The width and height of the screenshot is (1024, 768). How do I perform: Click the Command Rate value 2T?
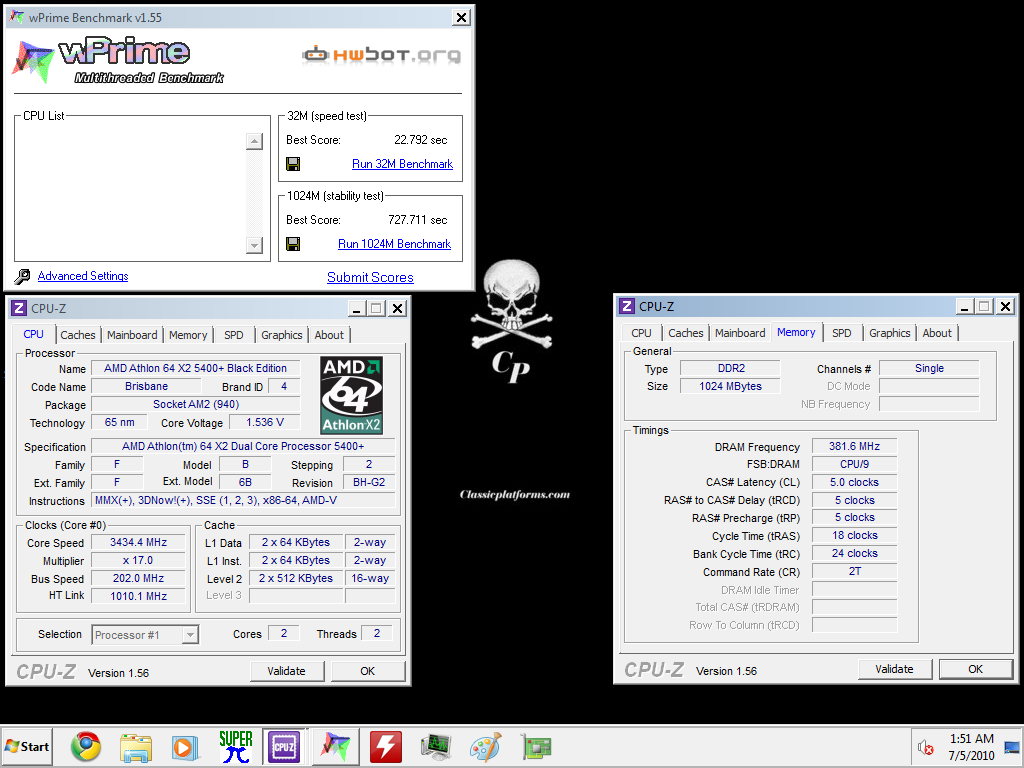click(x=854, y=571)
